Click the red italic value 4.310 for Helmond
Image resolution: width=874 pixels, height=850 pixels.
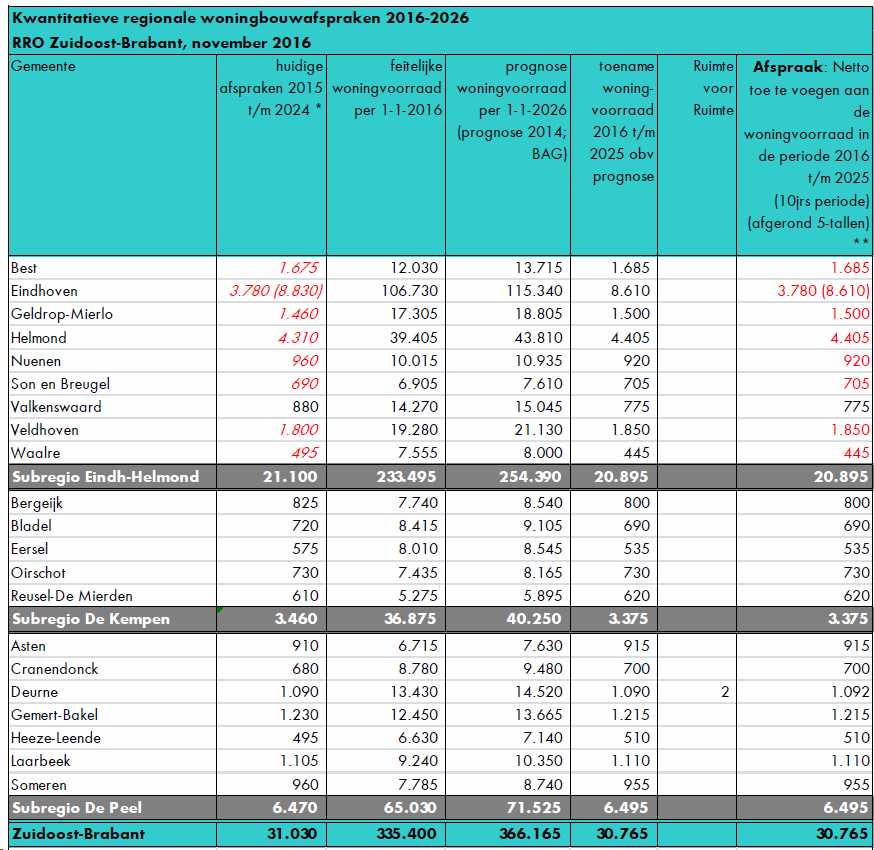tap(299, 338)
